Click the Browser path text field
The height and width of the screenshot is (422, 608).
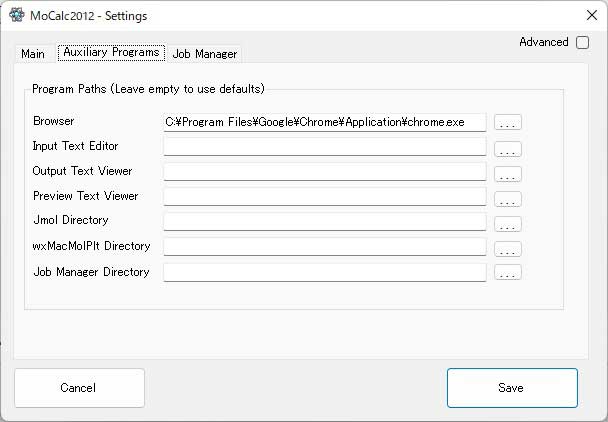coord(325,122)
